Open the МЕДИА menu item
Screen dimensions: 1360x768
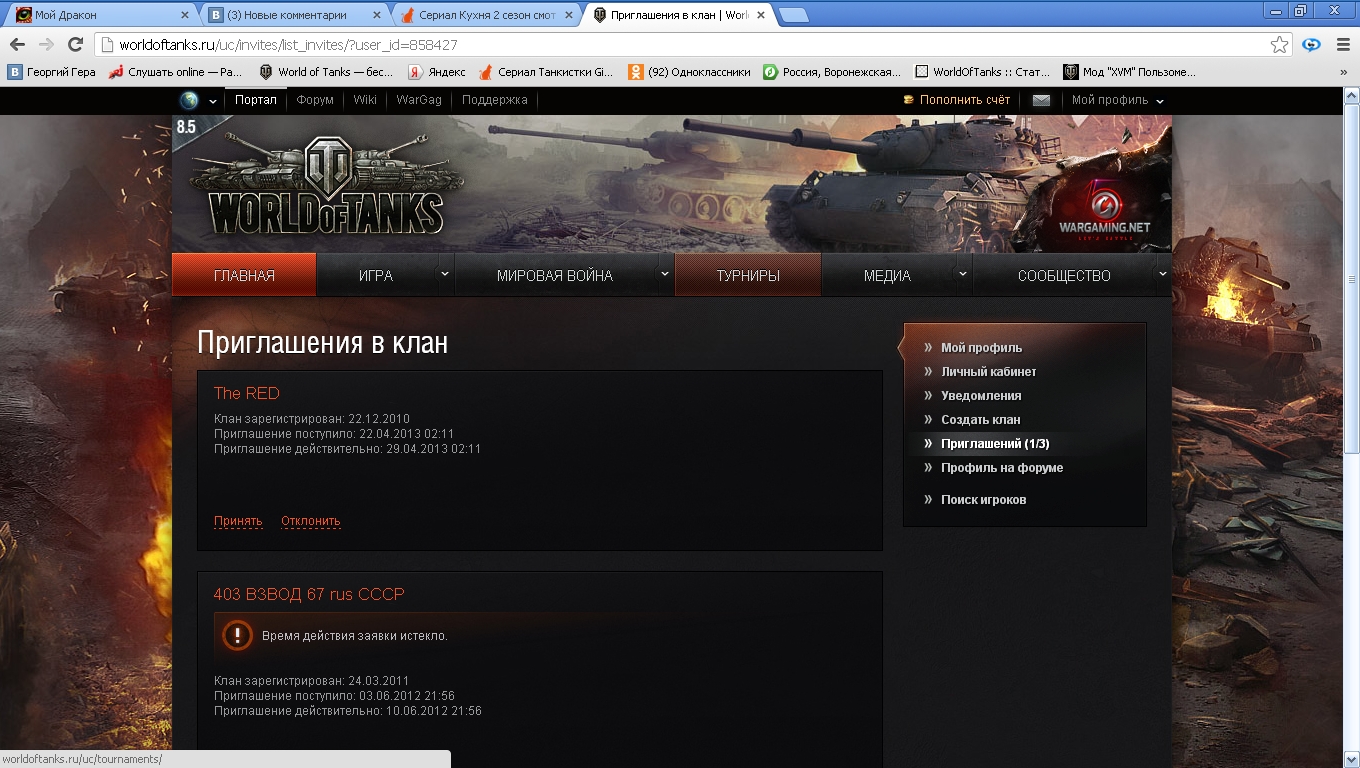tap(887, 275)
